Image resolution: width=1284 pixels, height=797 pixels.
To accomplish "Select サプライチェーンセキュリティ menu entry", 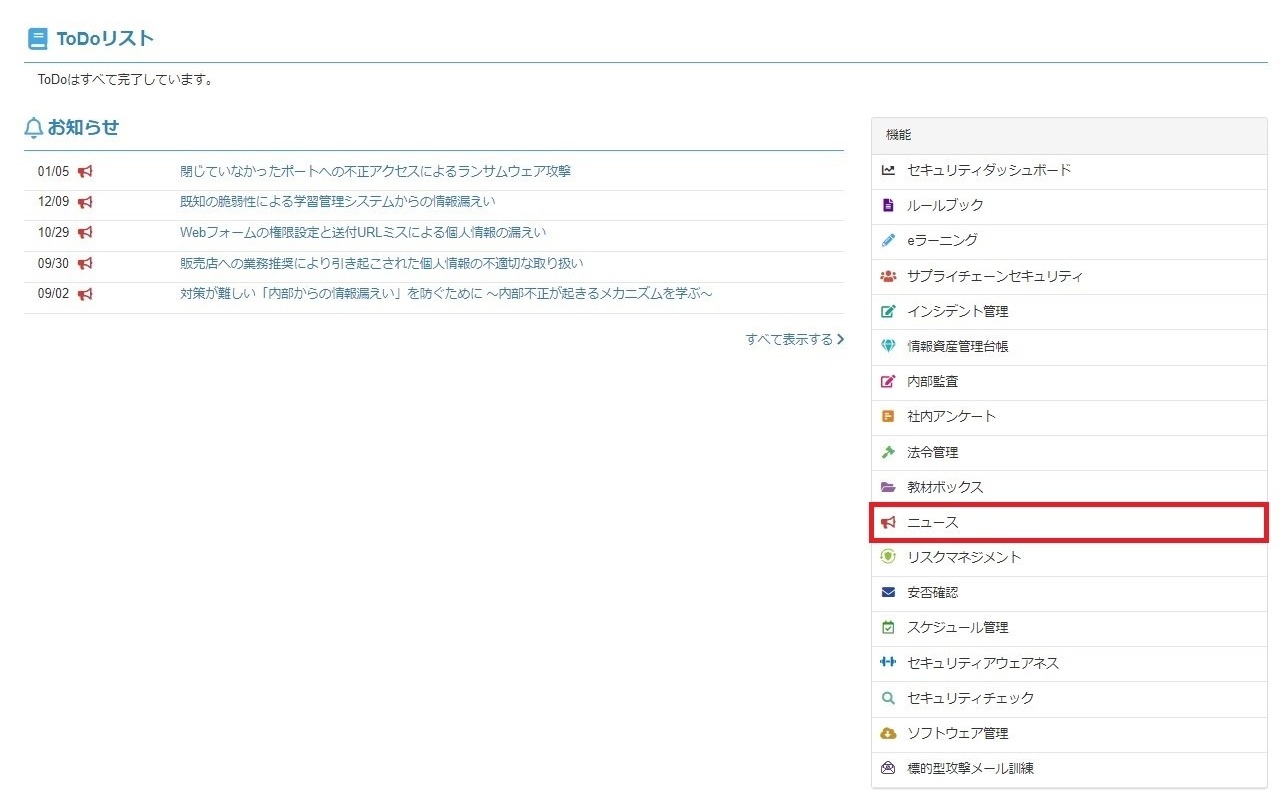I will click(x=1069, y=276).
